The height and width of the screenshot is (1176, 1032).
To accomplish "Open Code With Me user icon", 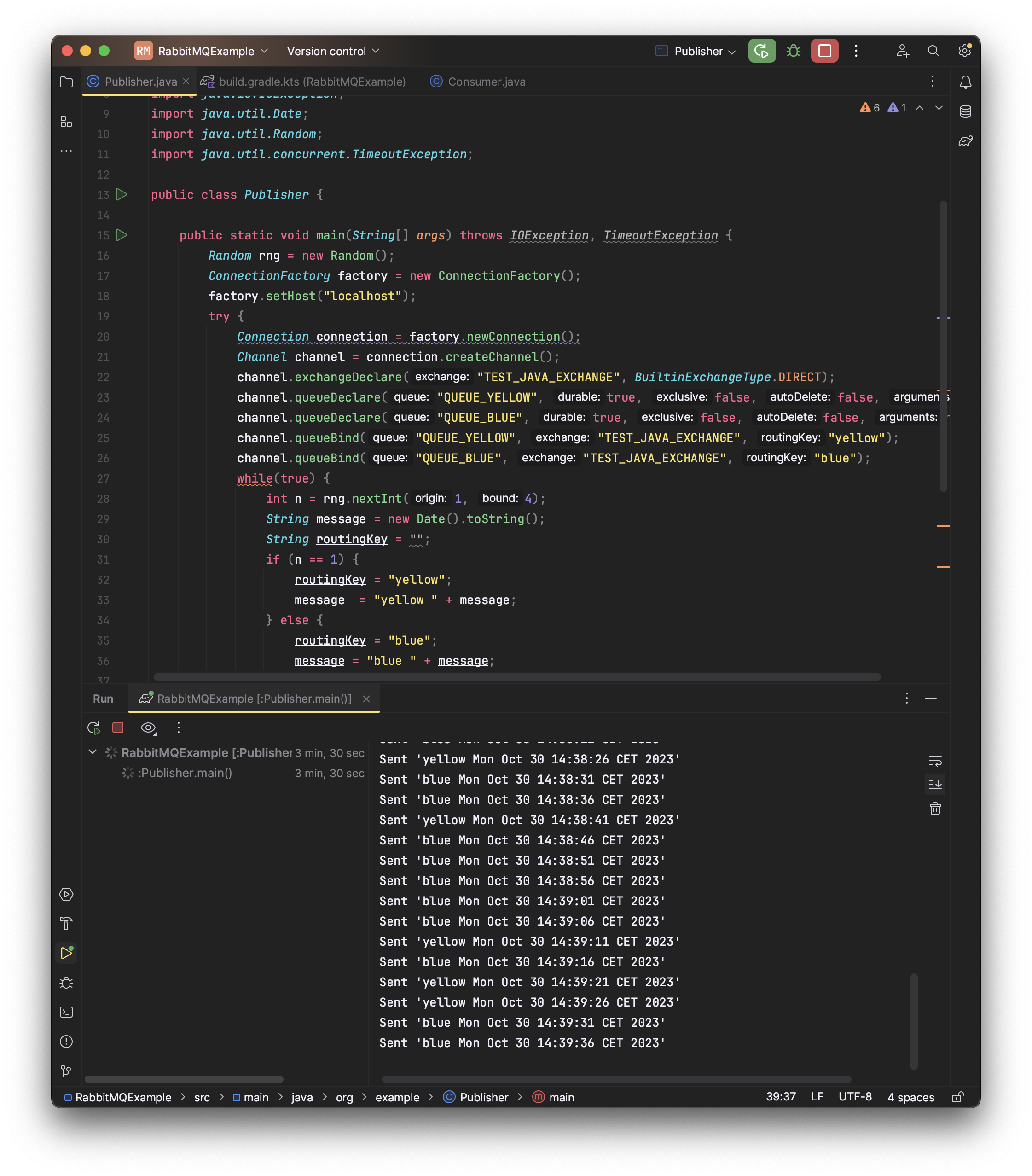I will tap(902, 51).
